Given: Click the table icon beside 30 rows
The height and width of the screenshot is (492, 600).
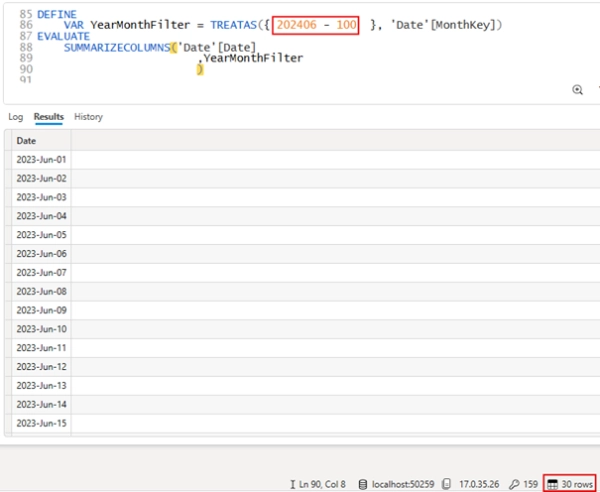Looking at the screenshot, I should pyautogui.click(x=552, y=484).
